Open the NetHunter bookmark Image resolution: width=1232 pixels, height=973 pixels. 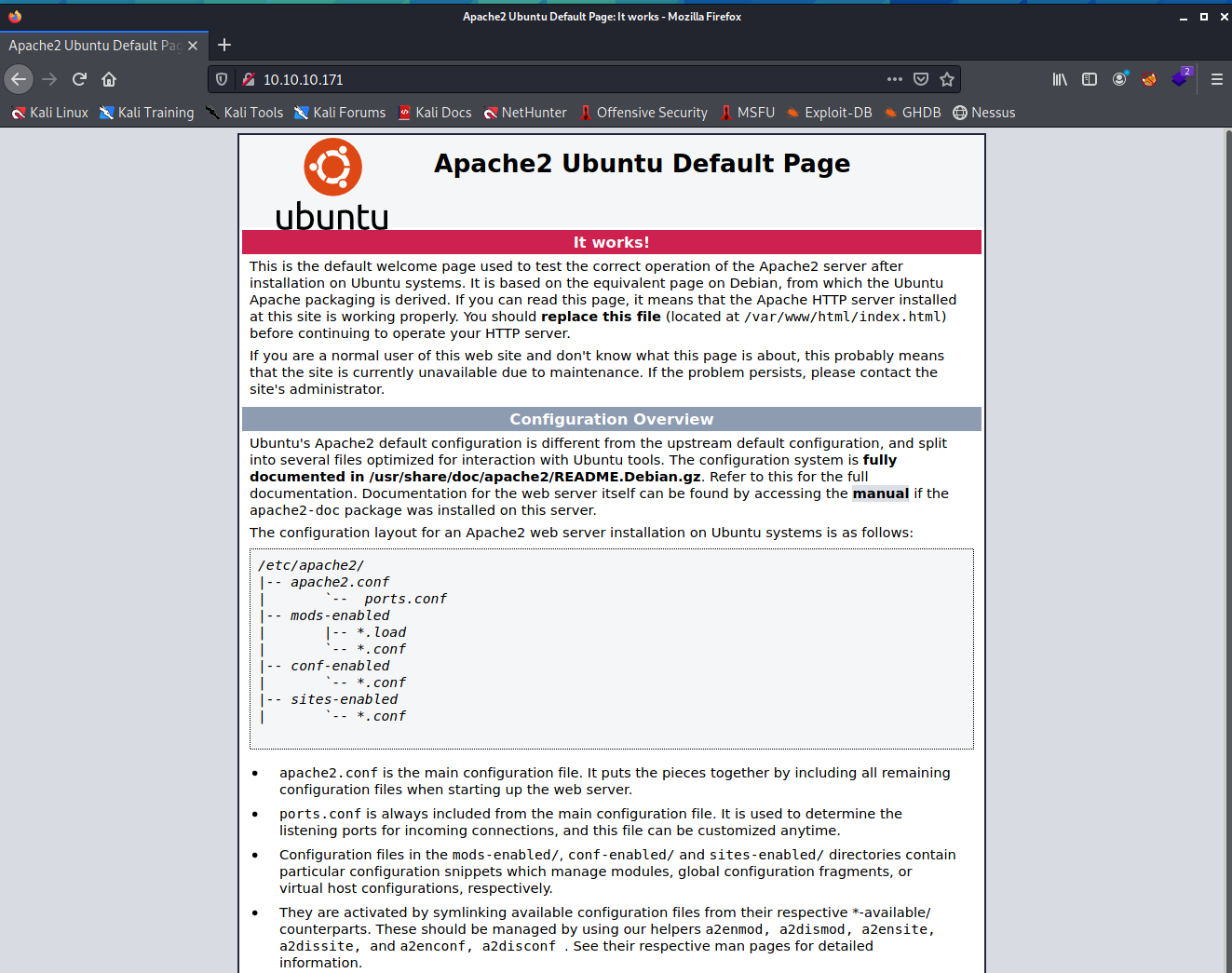click(x=525, y=113)
